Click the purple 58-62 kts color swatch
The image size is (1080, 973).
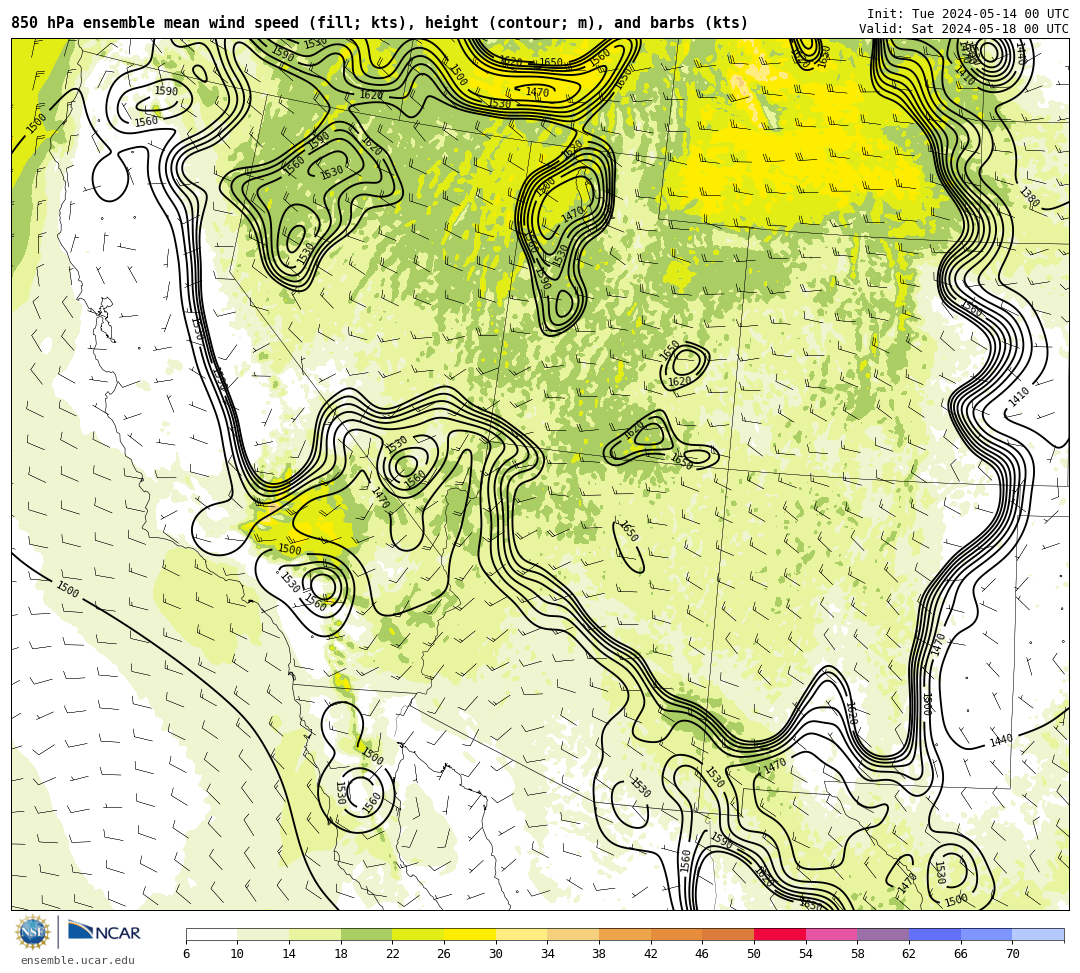click(883, 934)
